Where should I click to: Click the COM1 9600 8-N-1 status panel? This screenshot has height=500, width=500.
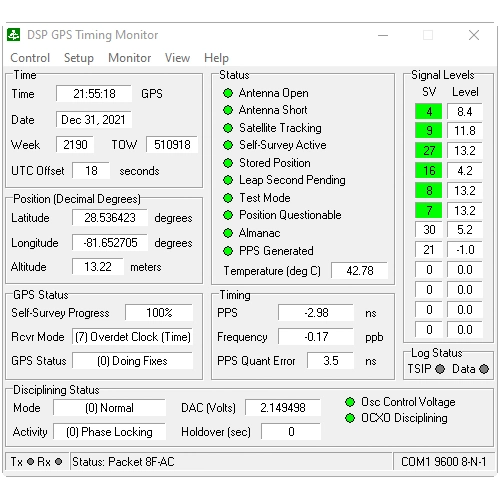[443, 462]
